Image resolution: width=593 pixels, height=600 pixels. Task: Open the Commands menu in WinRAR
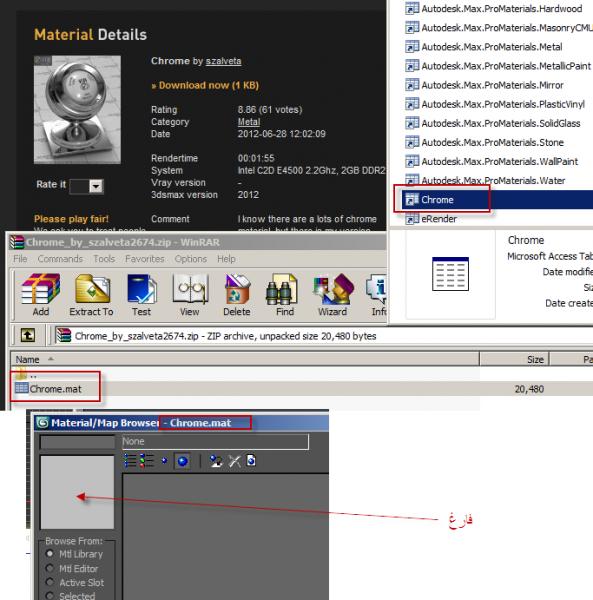tap(60, 259)
